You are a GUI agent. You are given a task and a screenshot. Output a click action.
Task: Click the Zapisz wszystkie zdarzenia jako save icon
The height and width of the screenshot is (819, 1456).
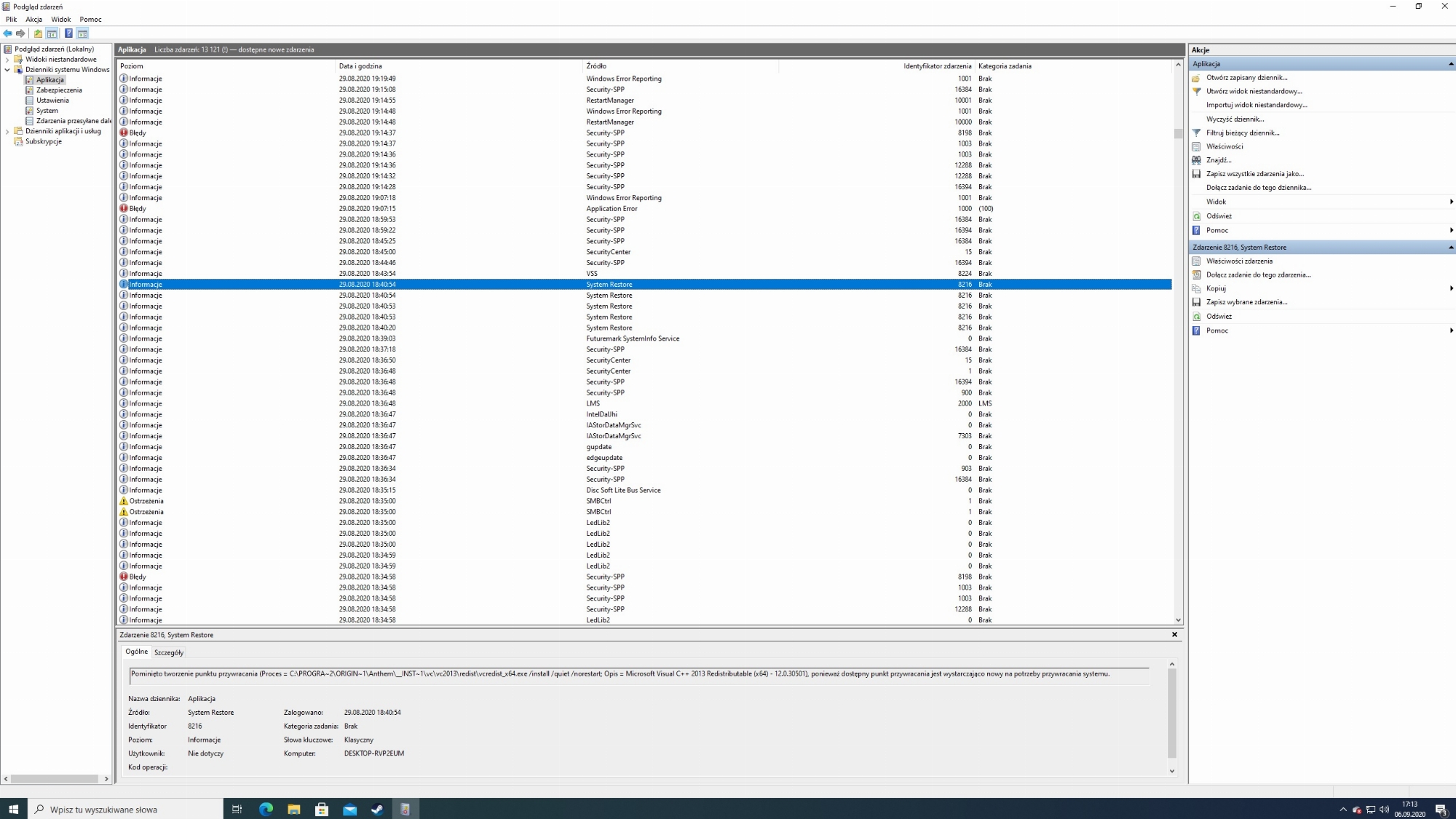click(1196, 174)
